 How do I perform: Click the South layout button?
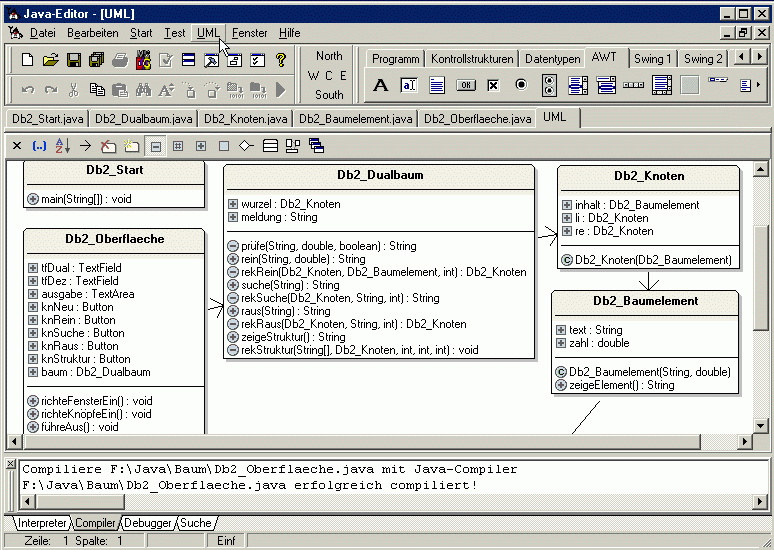[x=329, y=95]
